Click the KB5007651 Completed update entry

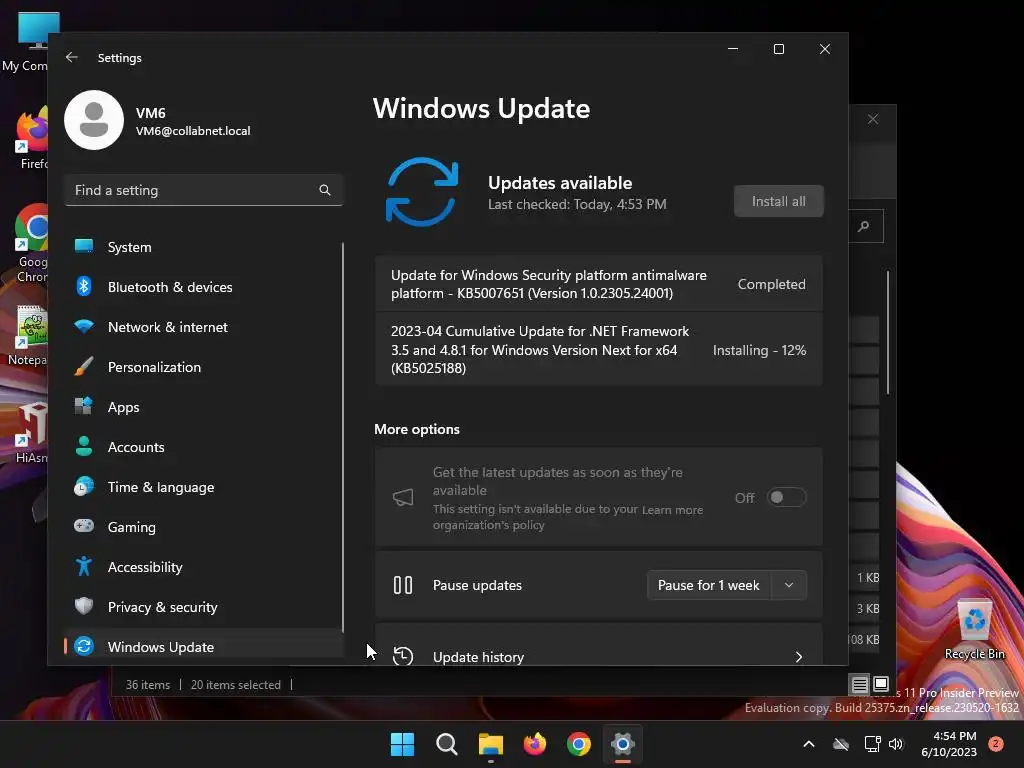[599, 284]
